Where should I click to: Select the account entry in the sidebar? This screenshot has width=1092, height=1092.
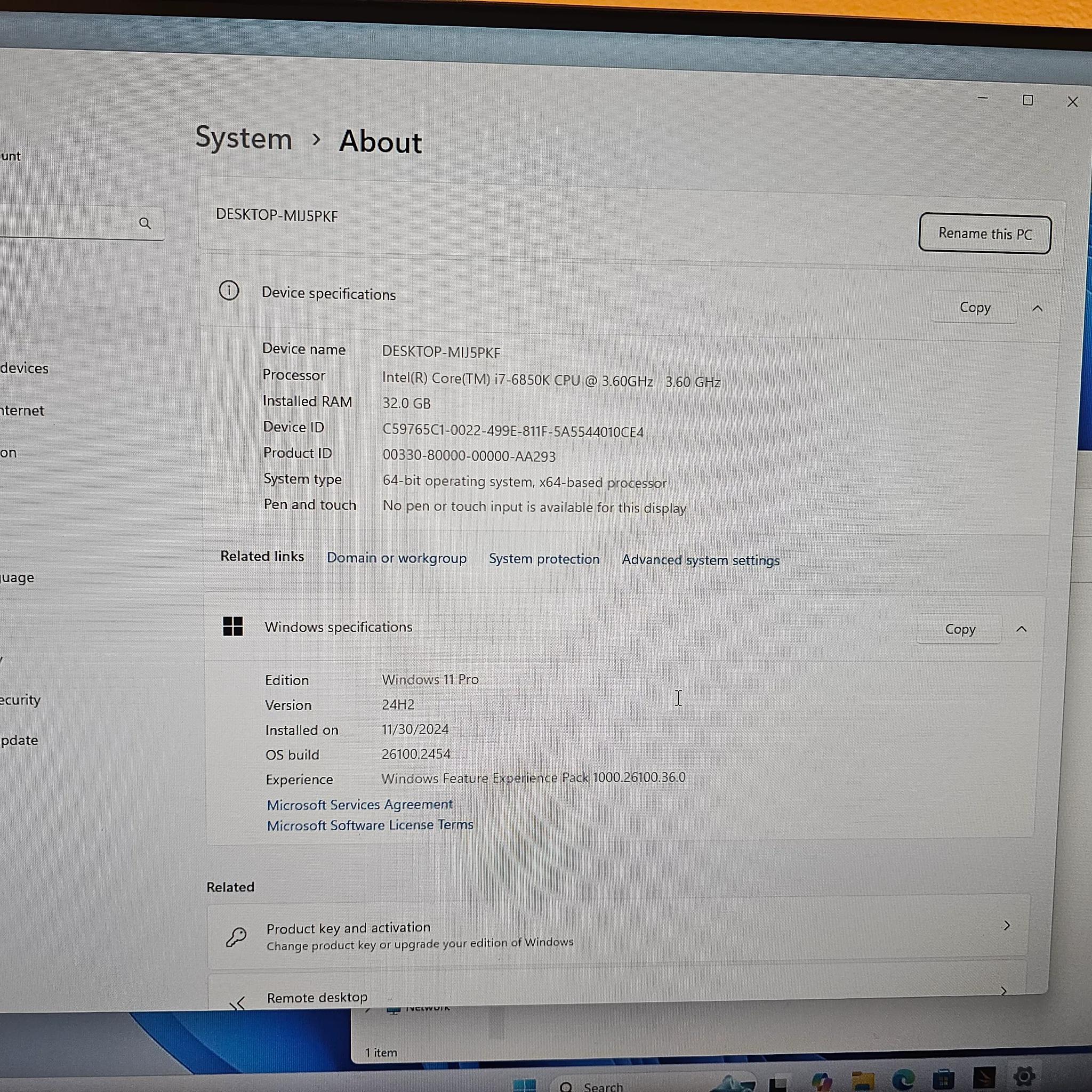pos(11,156)
